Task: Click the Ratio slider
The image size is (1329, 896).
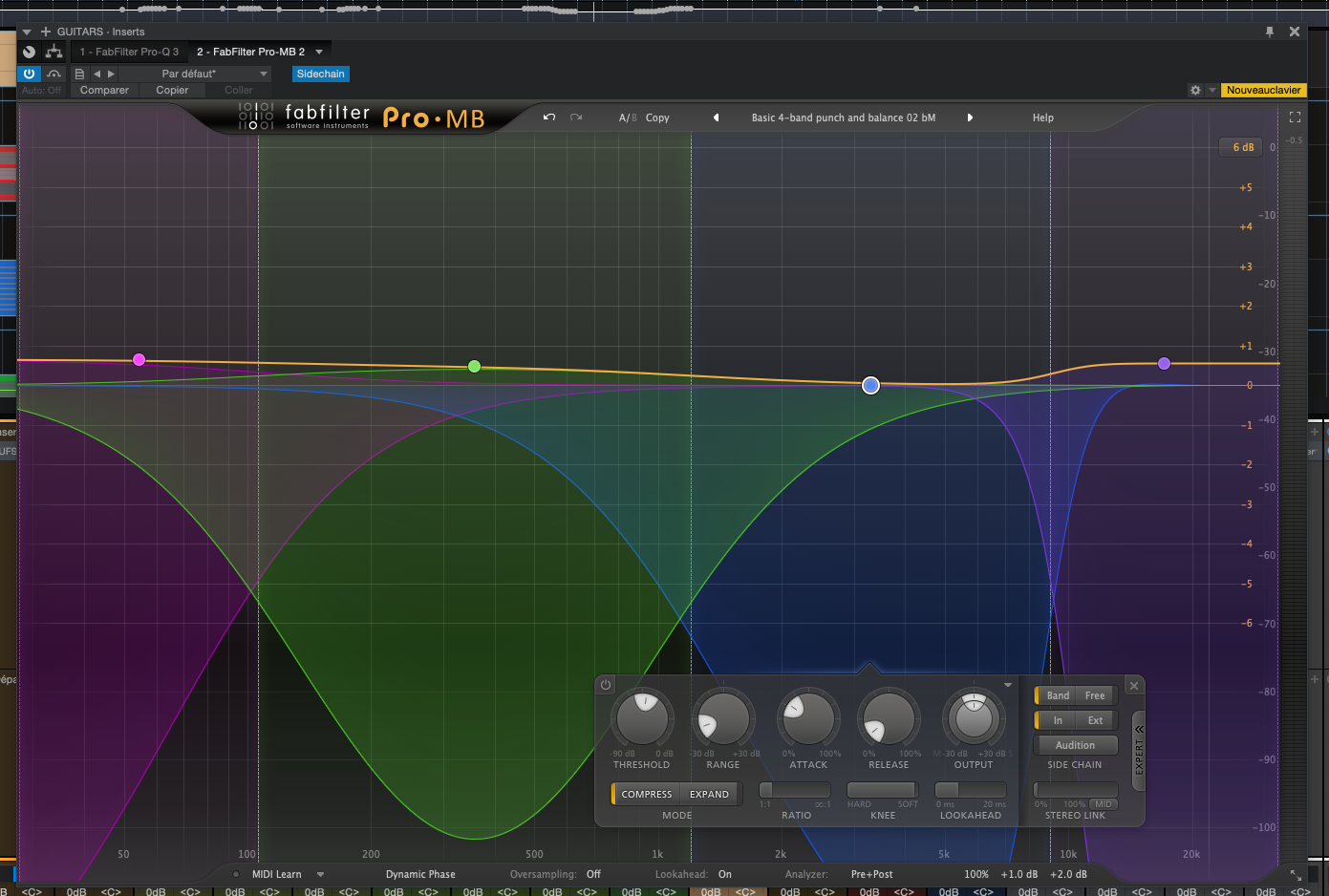Action: (795, 790)
